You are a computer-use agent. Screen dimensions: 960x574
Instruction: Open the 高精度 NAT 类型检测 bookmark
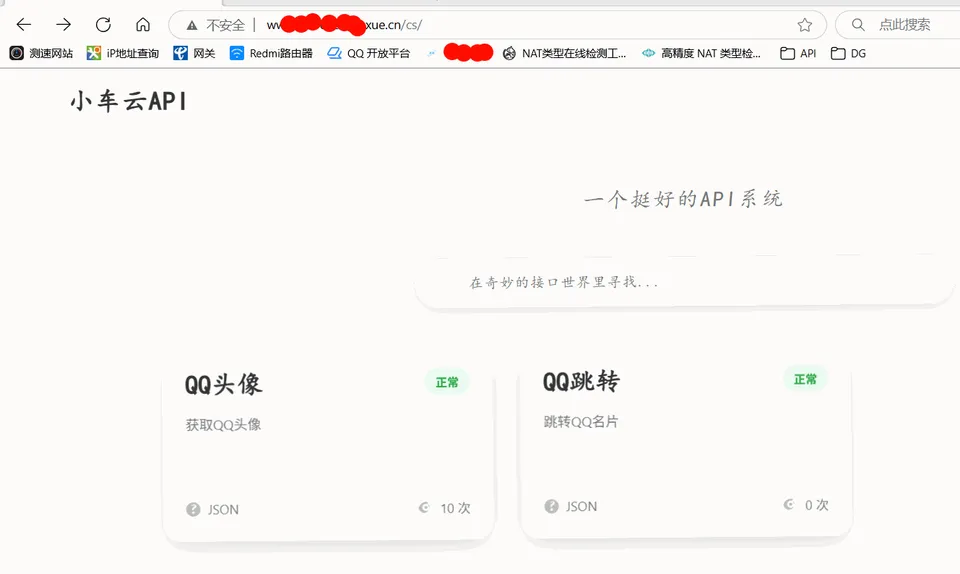click(x=701, y=53)
